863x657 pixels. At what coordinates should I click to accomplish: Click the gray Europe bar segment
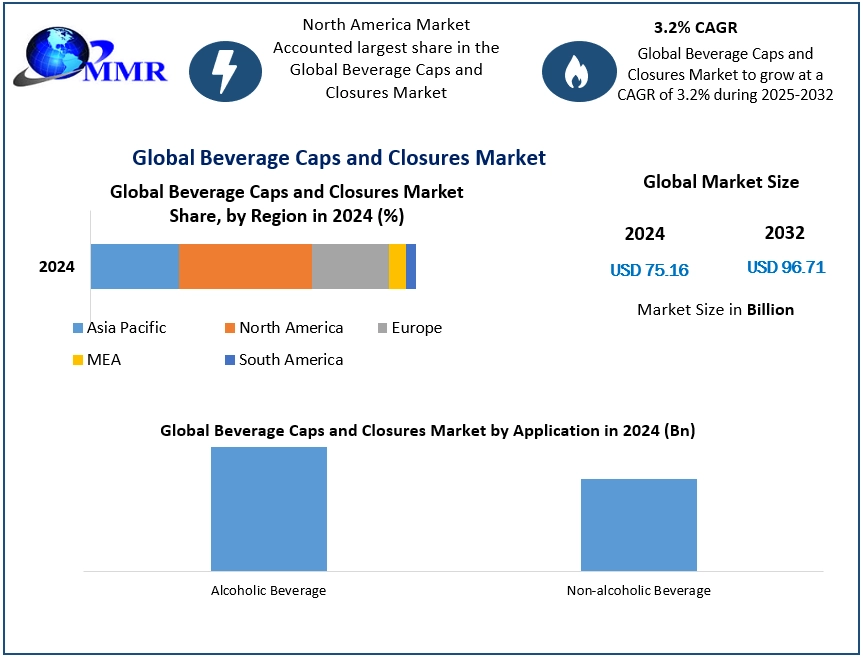coord(350,266)
